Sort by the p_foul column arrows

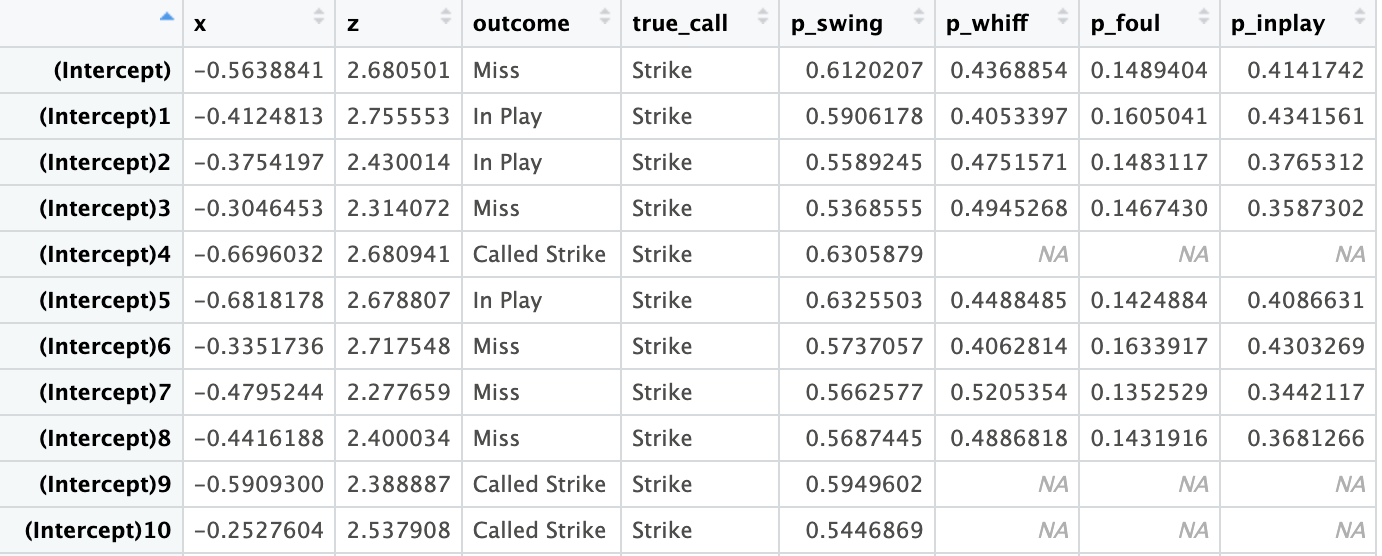pos(1205,17)
